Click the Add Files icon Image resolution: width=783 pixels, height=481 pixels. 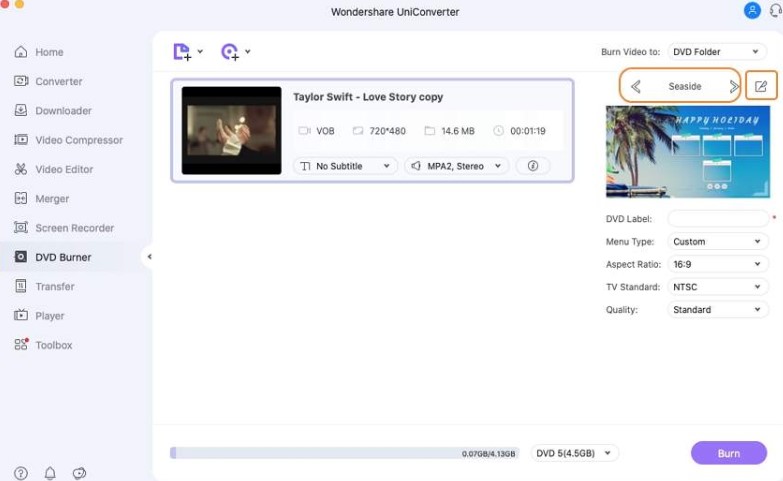point(182,51)
